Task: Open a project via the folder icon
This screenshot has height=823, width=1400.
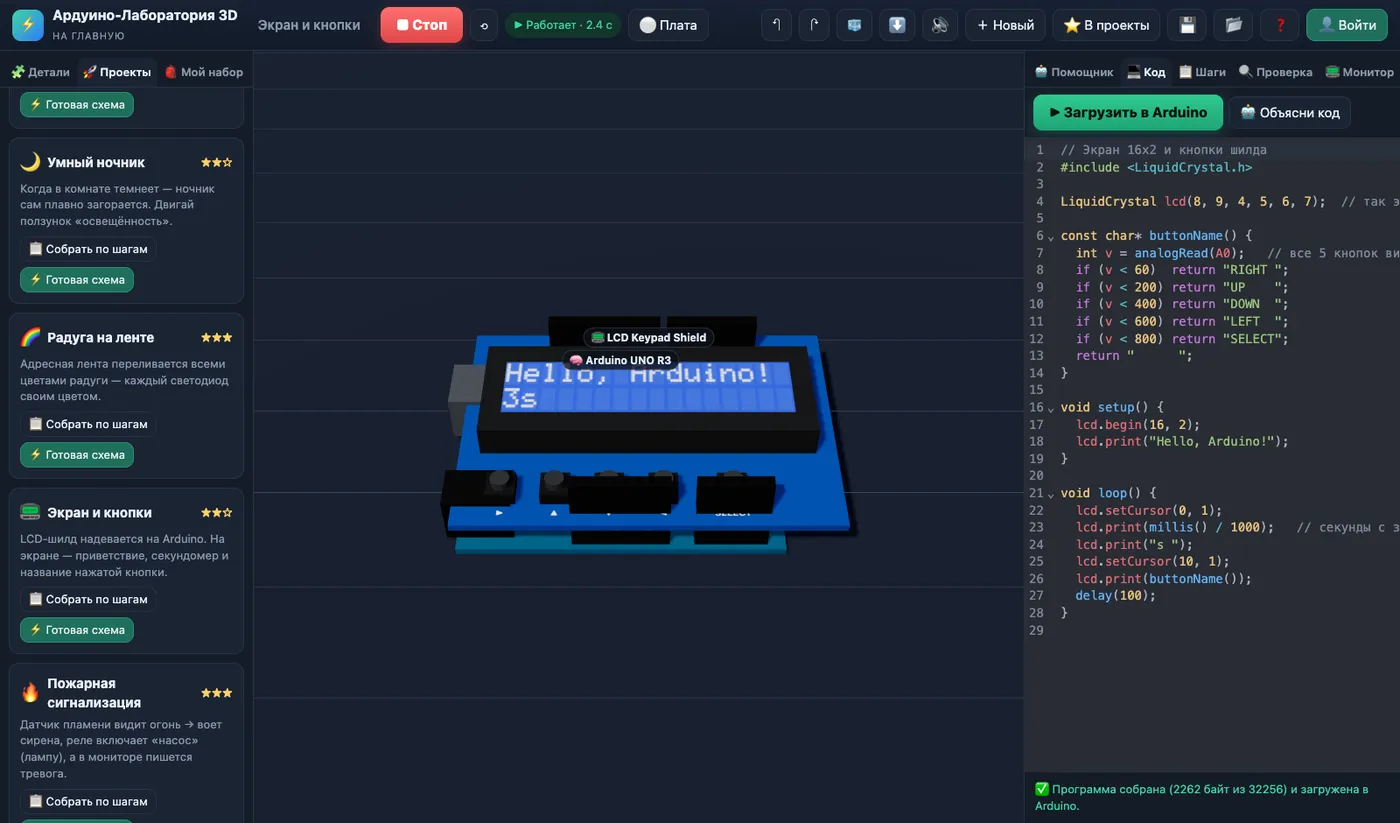Action: 1233,25
